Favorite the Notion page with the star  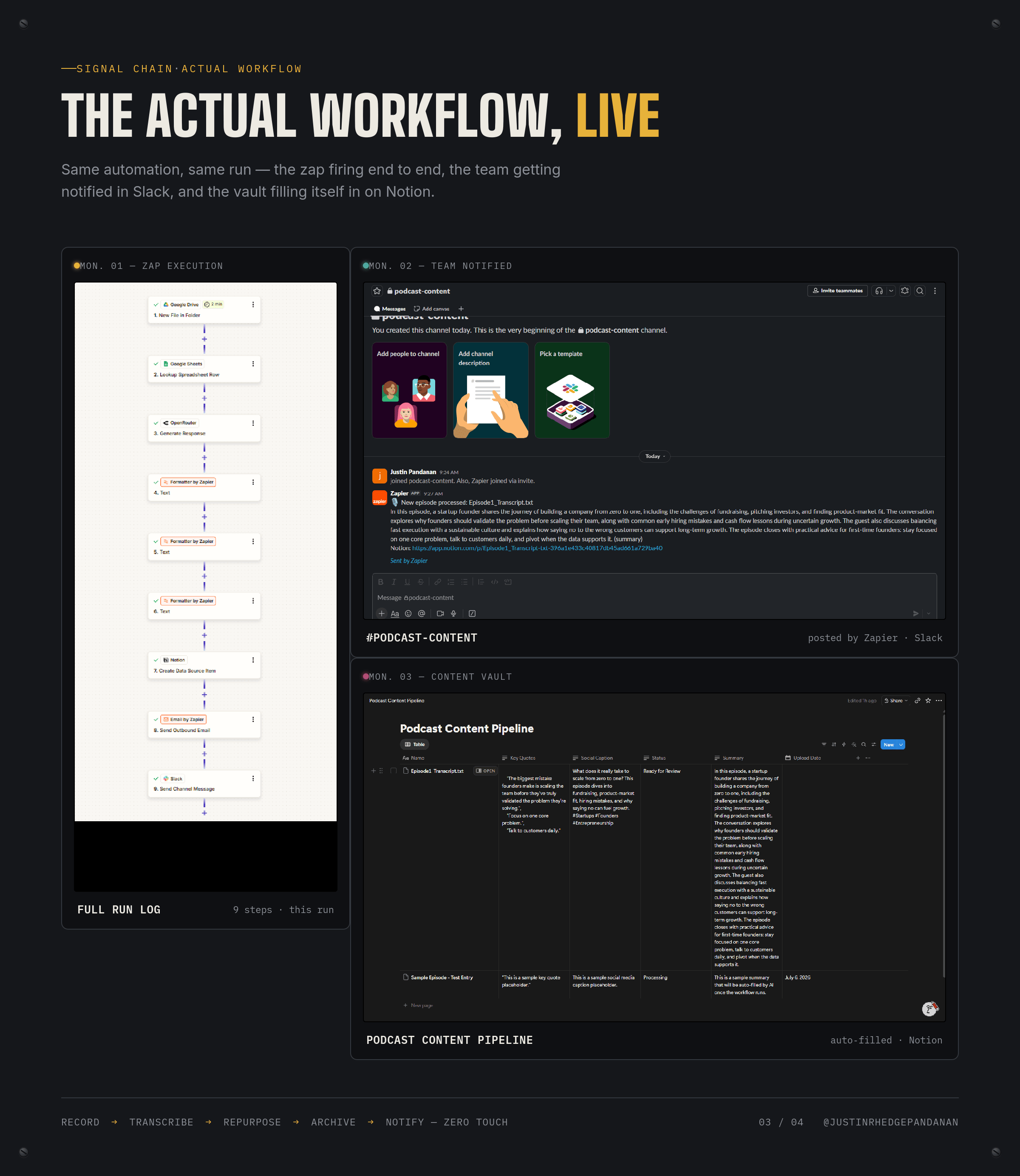(928, 700)
